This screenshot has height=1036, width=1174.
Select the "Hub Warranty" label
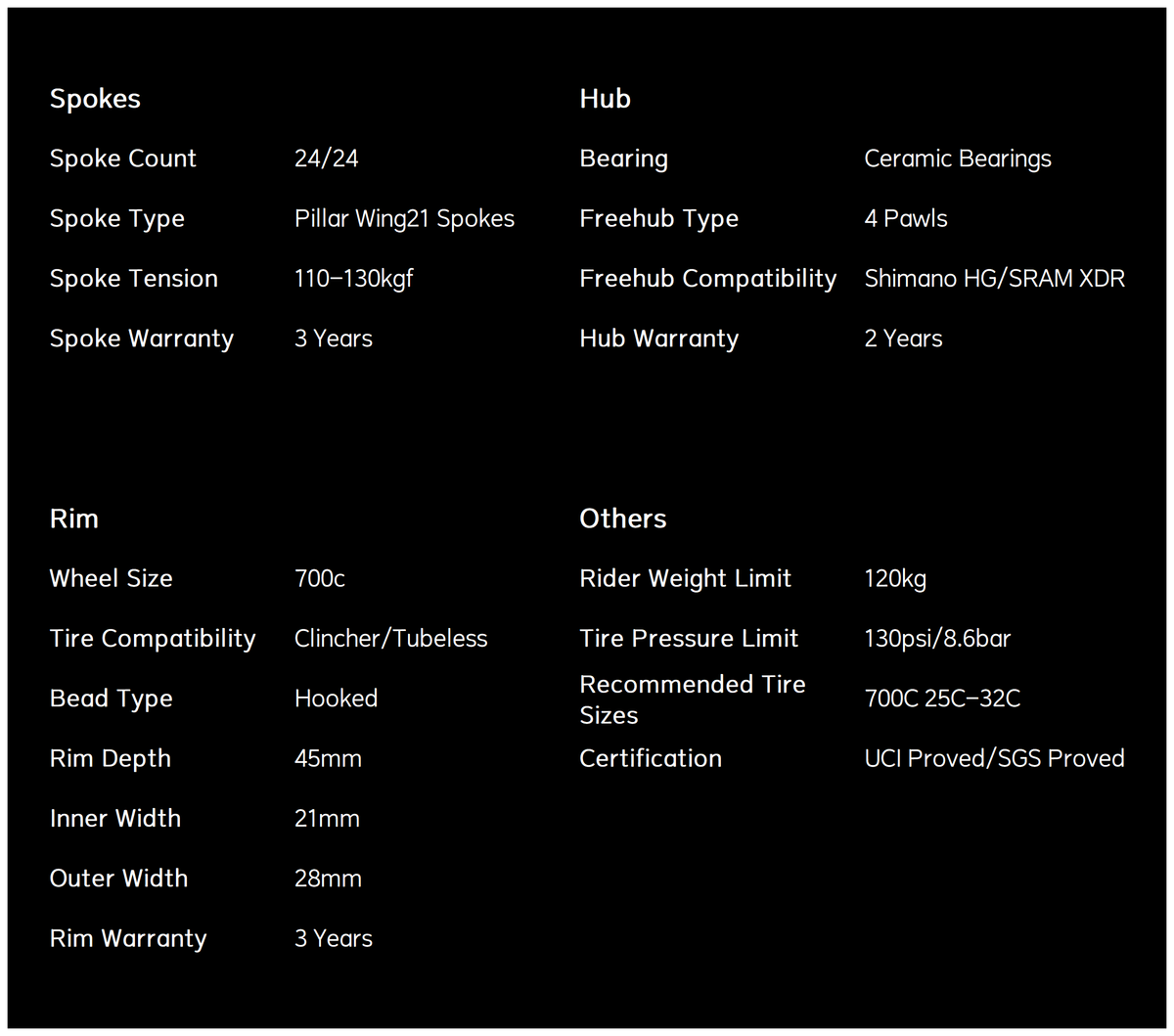click(659, 338)
